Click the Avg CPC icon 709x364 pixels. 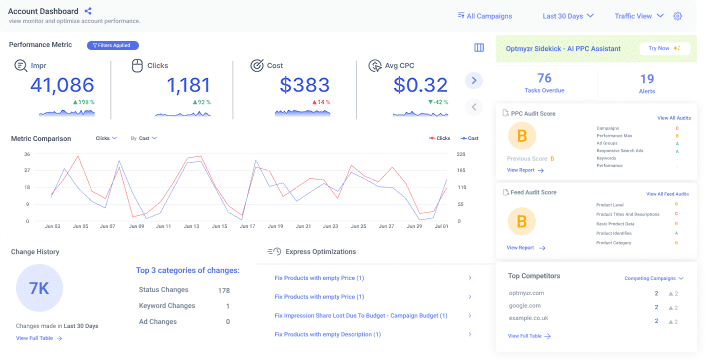tap(375, 66)
